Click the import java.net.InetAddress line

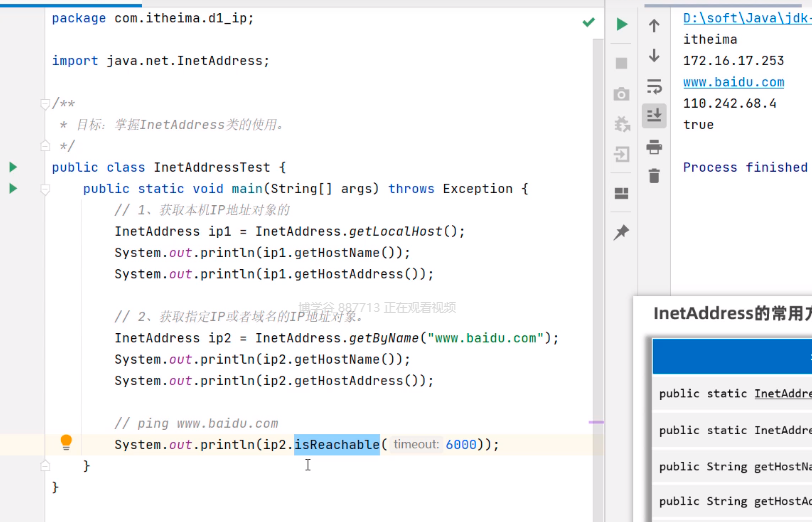[161, 61]
